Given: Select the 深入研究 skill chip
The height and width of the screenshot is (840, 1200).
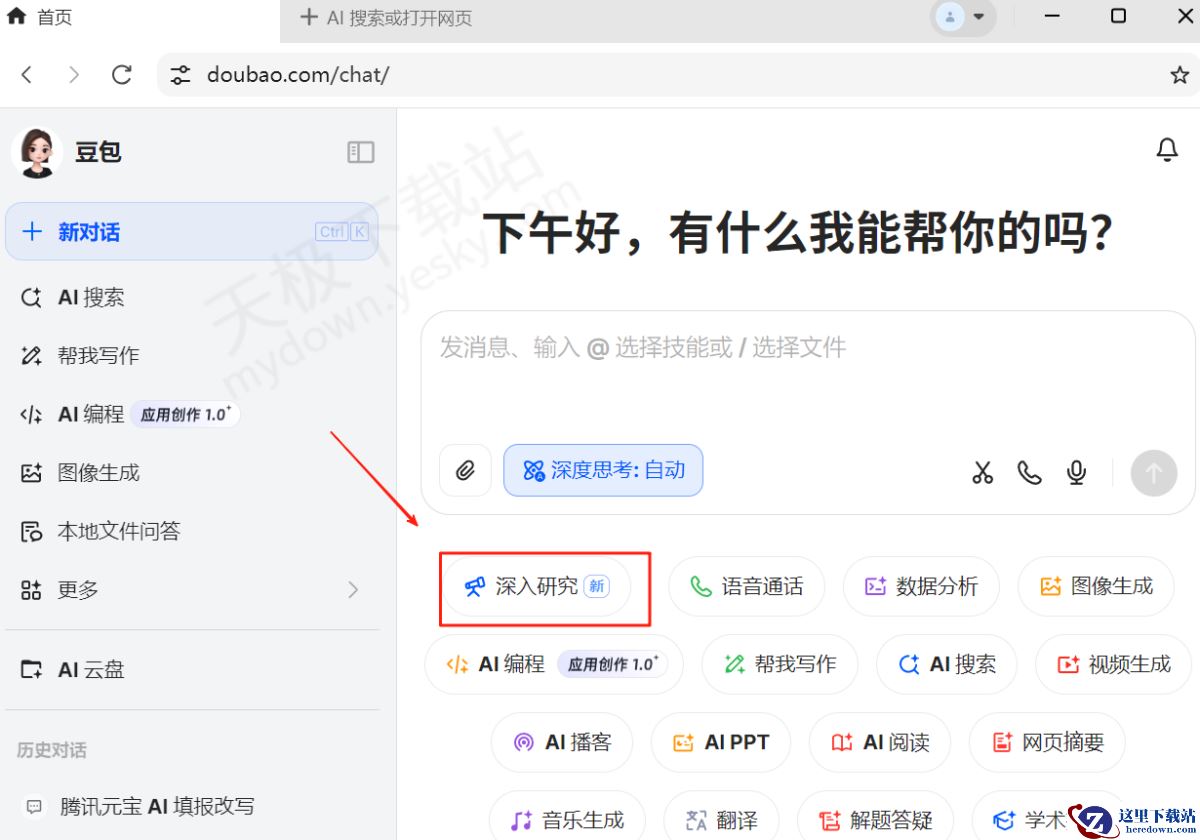Looking at the screenshot, I should pos(537,586).
